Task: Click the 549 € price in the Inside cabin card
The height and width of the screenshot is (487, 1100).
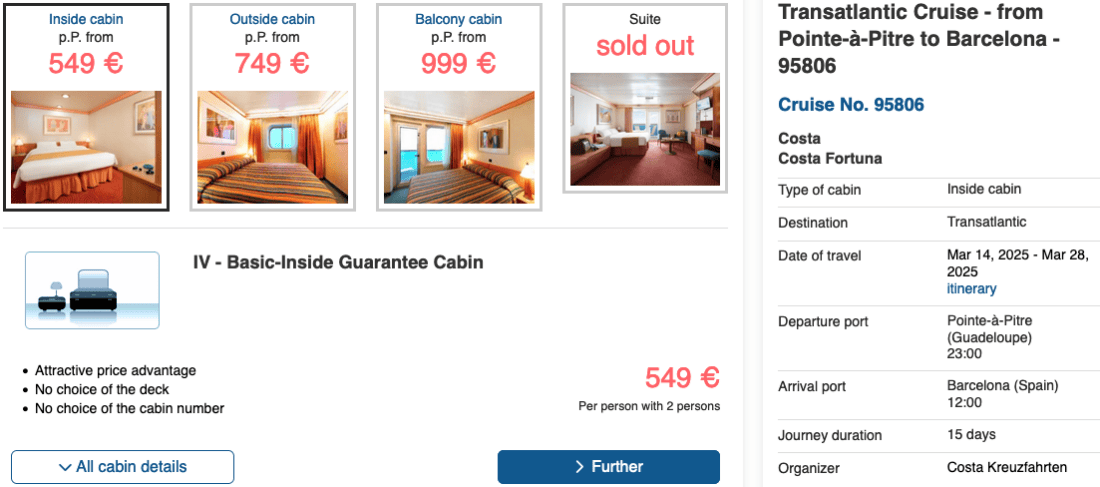Action: pyautogui.click(x=86, y=63)
